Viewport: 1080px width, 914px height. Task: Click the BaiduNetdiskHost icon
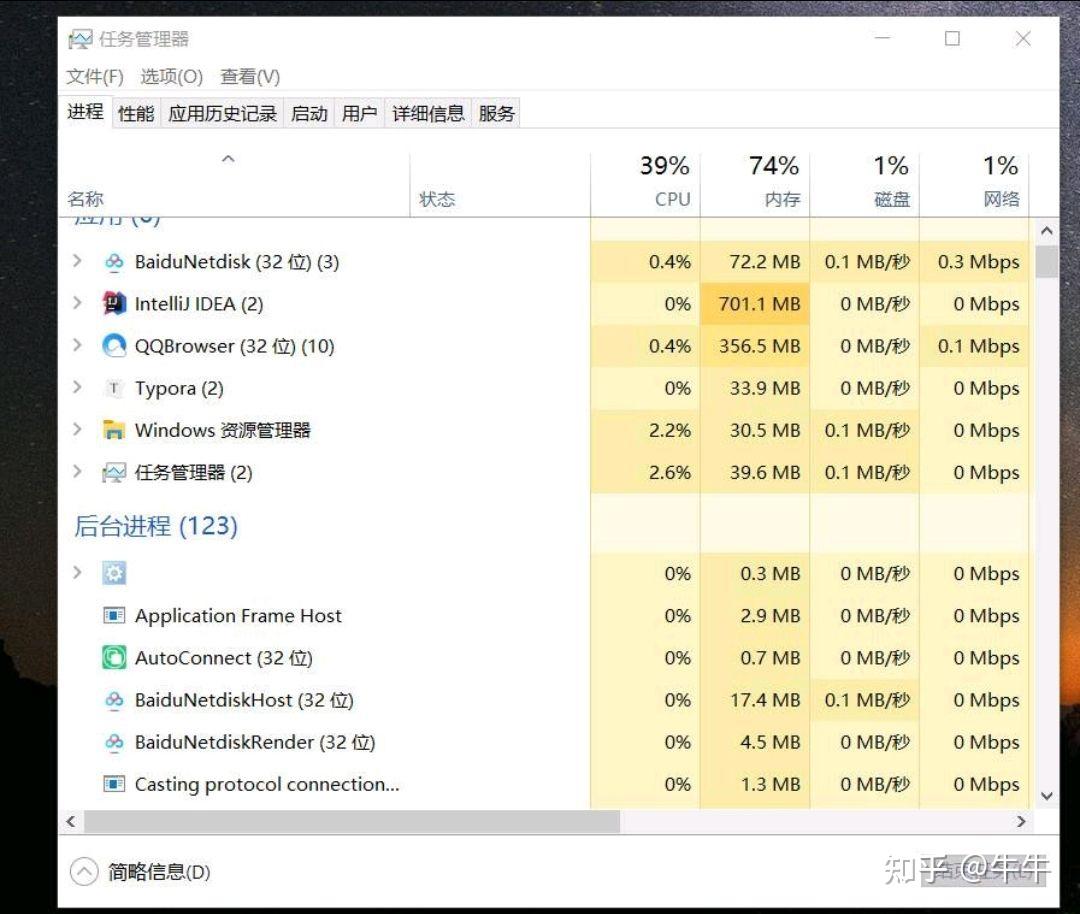(x=114, y=700)
